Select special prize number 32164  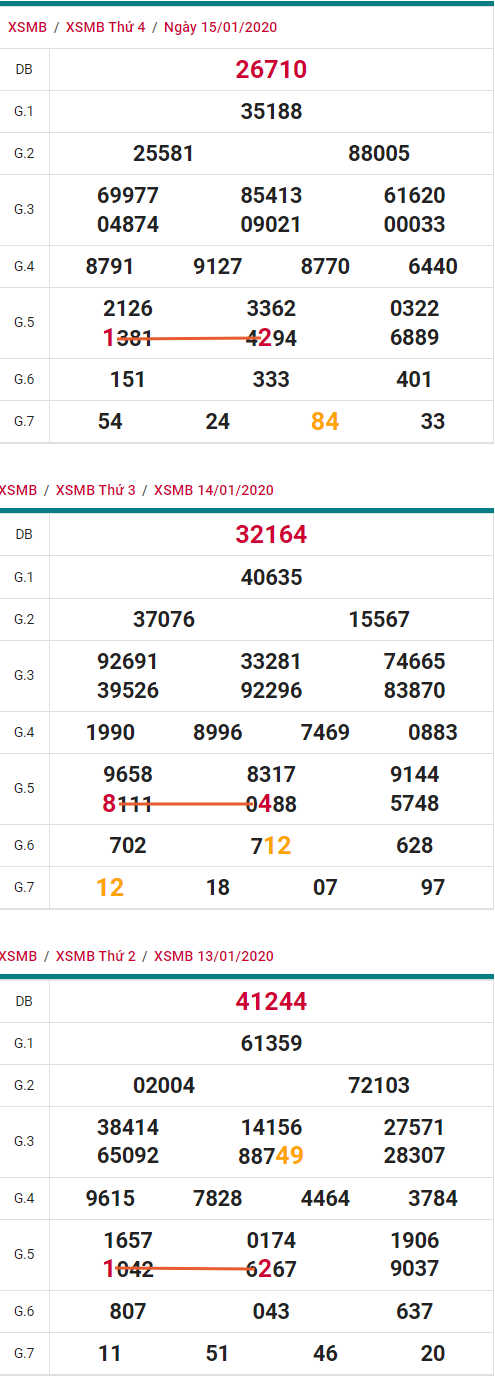(x=271, y=535)
